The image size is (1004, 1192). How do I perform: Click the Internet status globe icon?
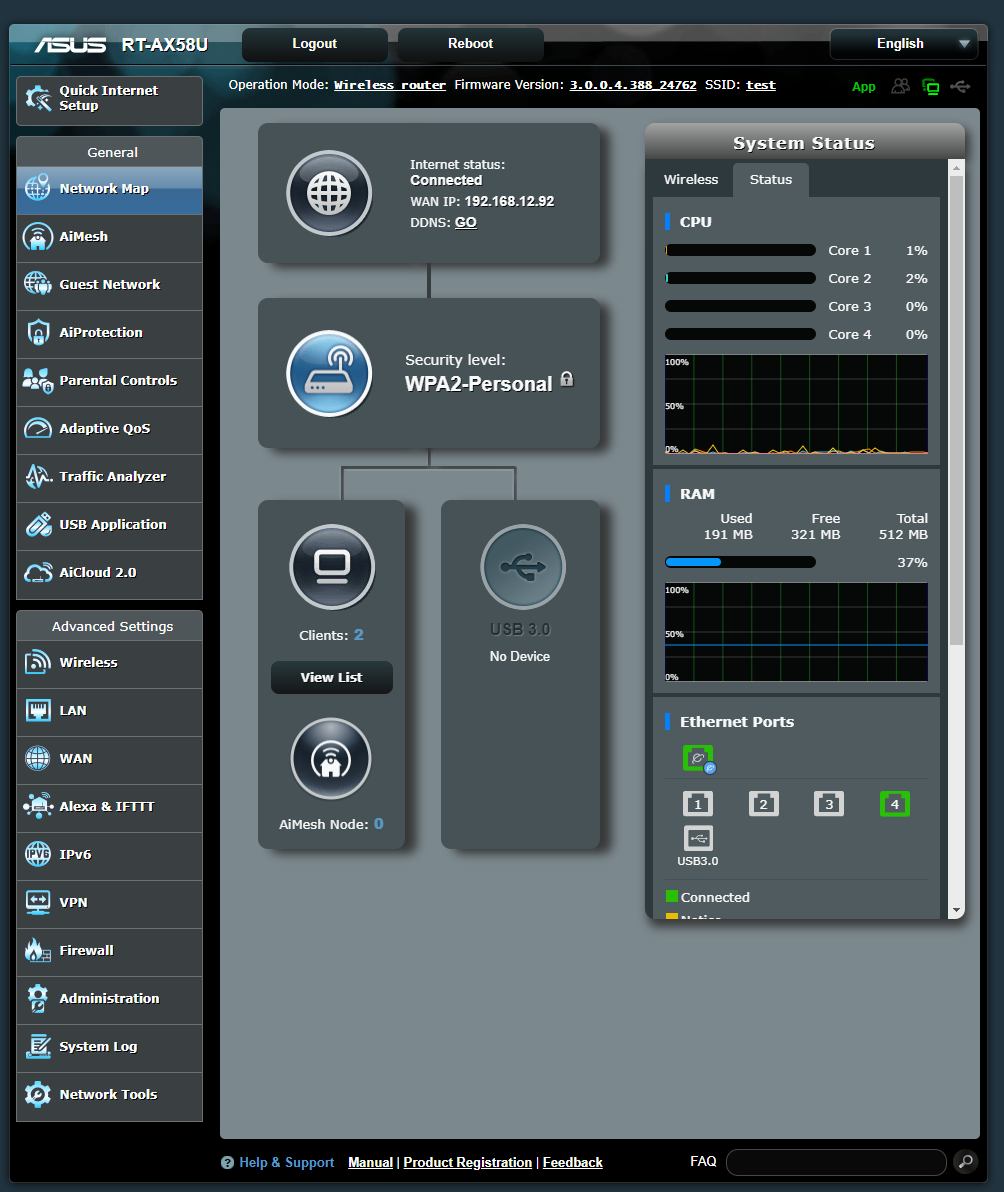click(x=329, y=193)
